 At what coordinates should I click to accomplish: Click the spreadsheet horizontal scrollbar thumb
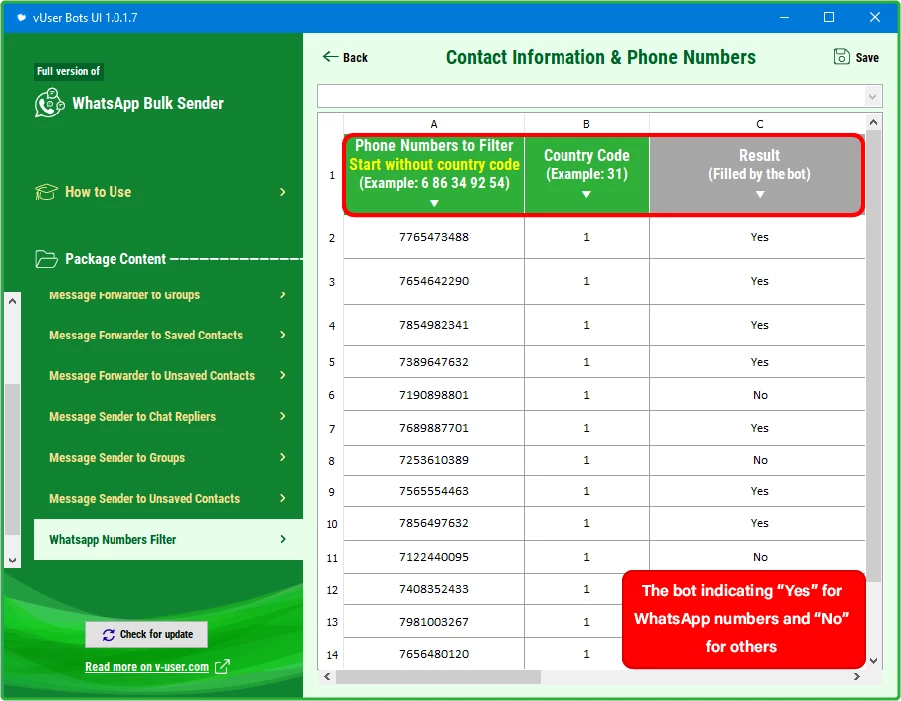438,677
